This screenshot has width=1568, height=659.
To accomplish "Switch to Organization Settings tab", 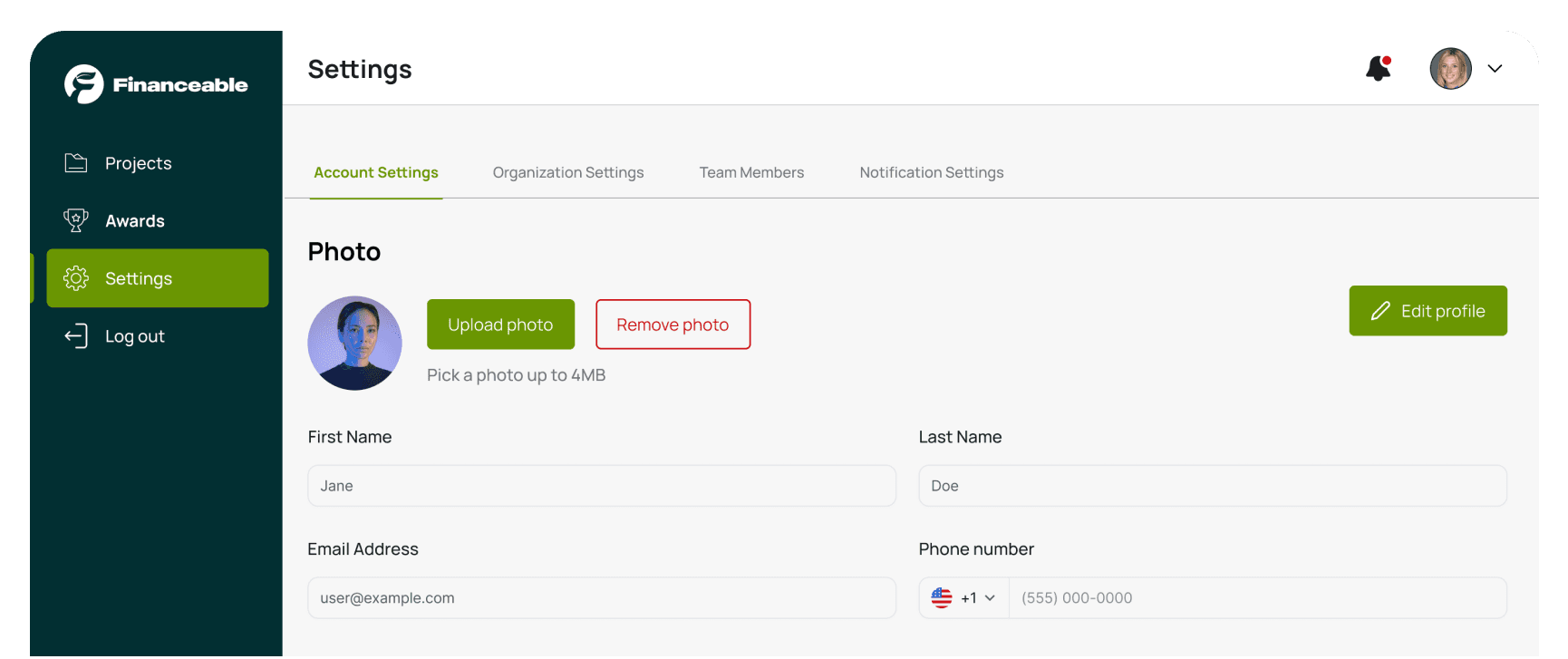I will pyautogui.click(x=568, y=172).
